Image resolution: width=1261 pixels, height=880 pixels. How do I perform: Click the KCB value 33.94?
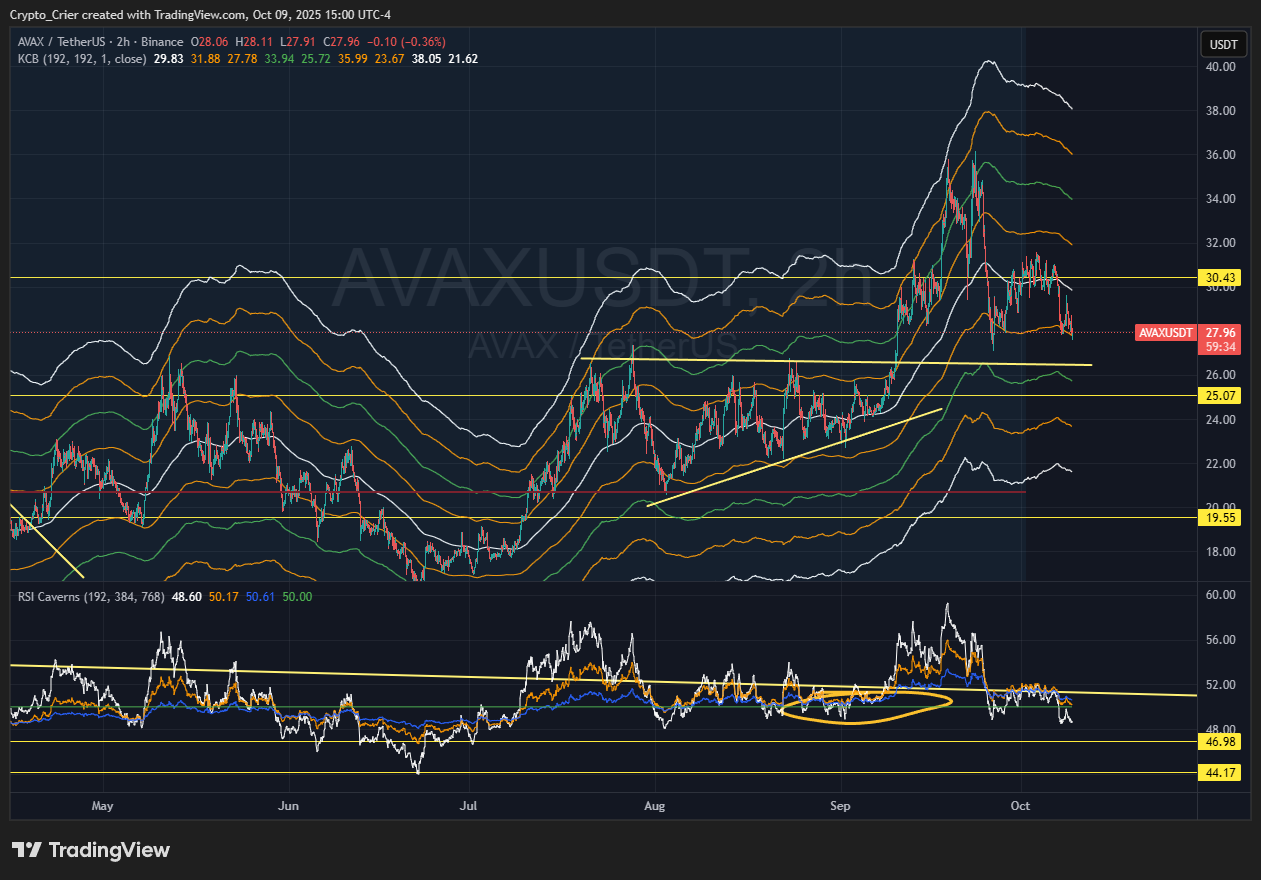279,59
